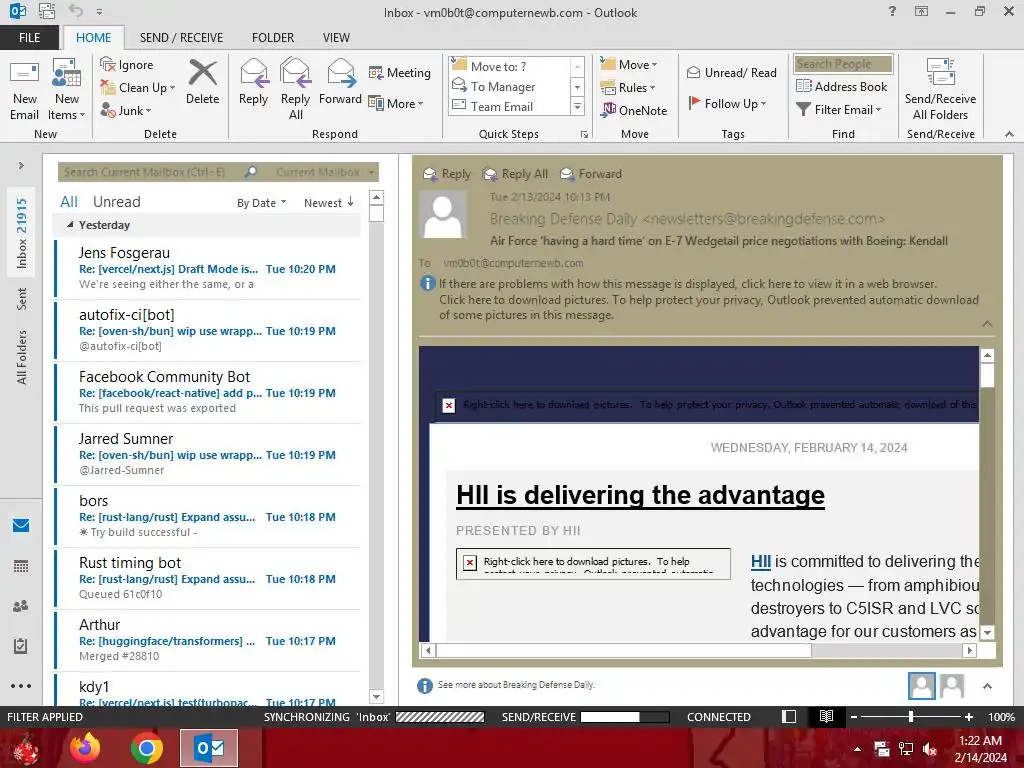The image size is (1024, 768).
Task: Toggle the Newest sort order
Action: tap(328, 203)
